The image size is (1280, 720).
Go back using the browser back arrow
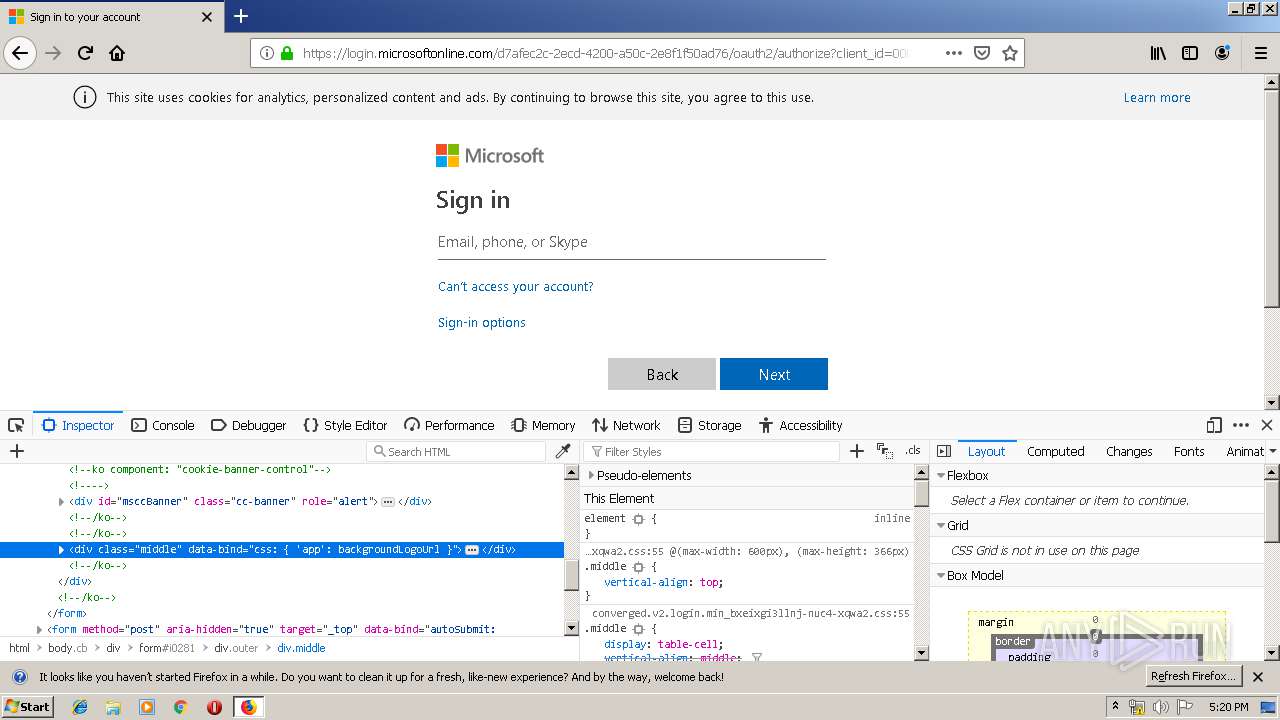20,53
